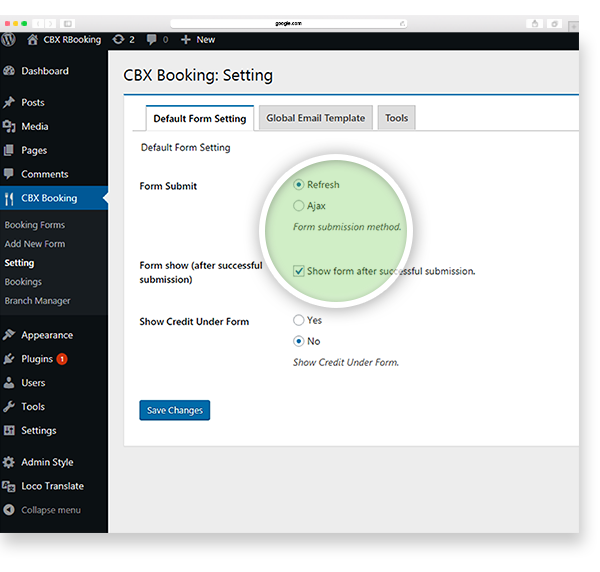Reload page icon in address bar
Screen dimensions: 600x572
click(x=402, y=24)
